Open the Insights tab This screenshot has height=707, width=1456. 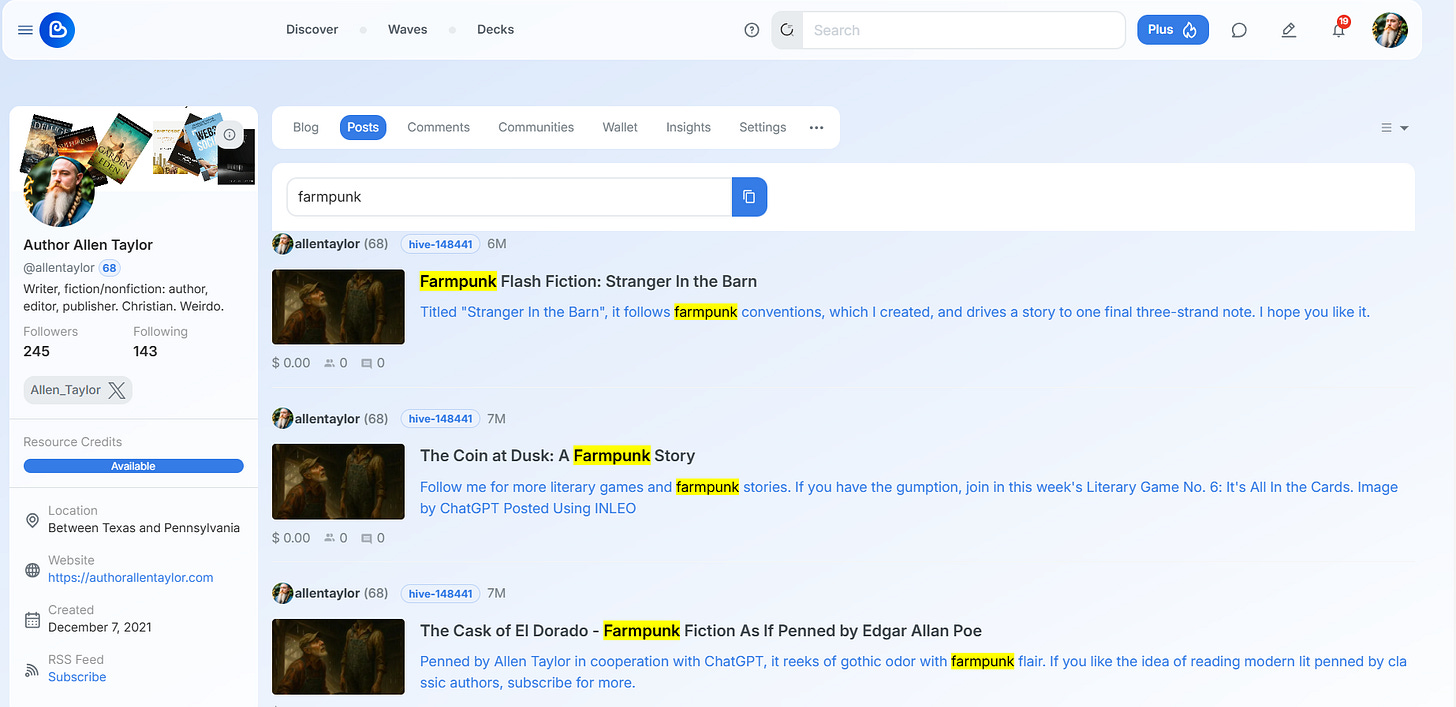click(688, 127)
